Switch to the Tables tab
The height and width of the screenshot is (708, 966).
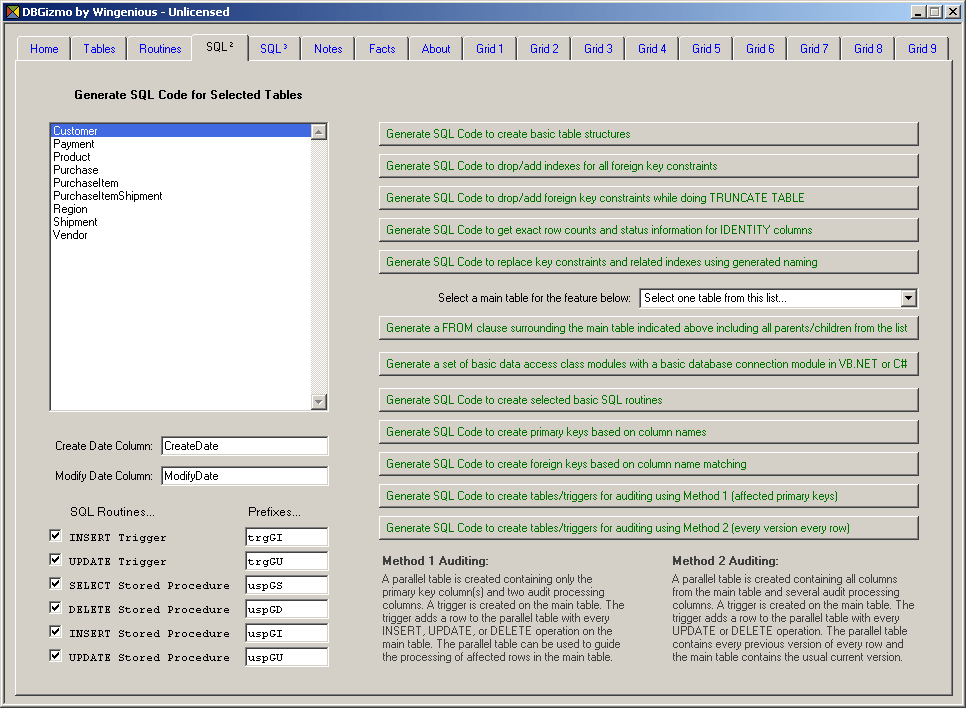[99, 49]
